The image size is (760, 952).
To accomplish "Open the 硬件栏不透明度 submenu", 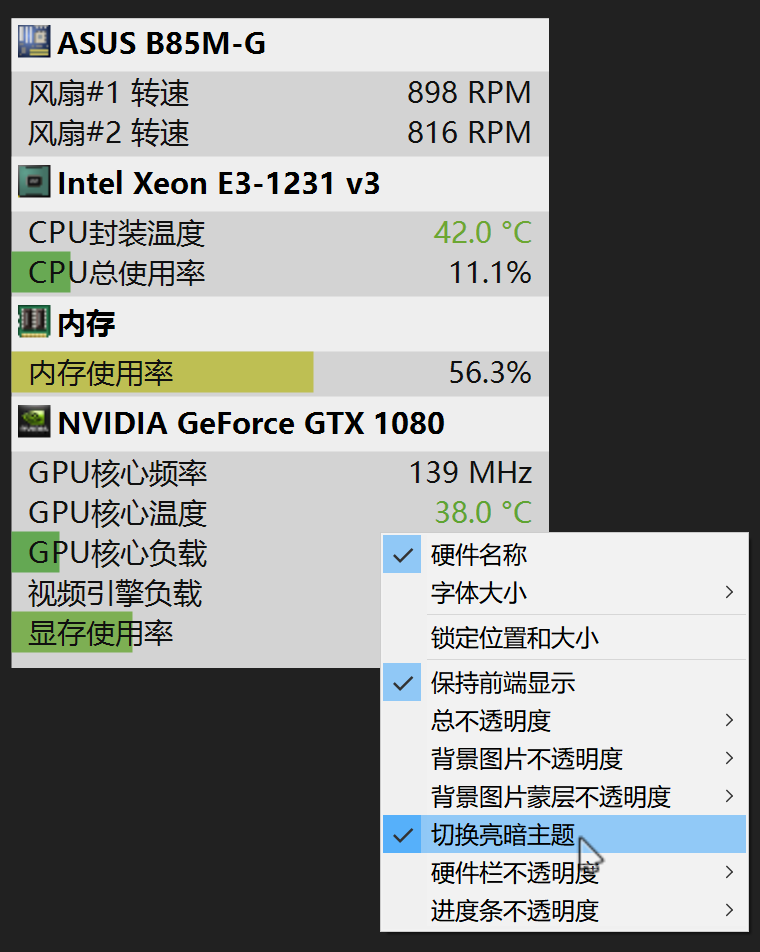I will click(x=515, y=873).
